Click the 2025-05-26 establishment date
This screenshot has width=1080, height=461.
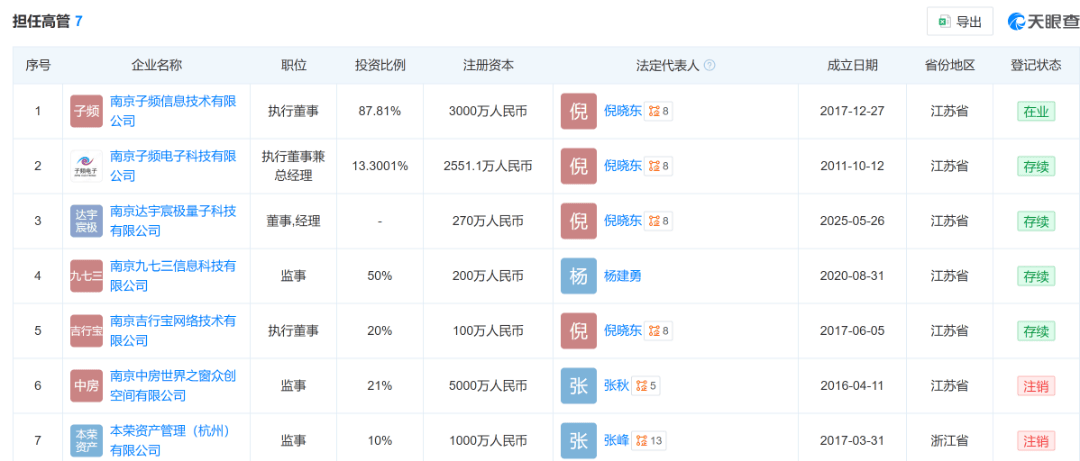853,221
